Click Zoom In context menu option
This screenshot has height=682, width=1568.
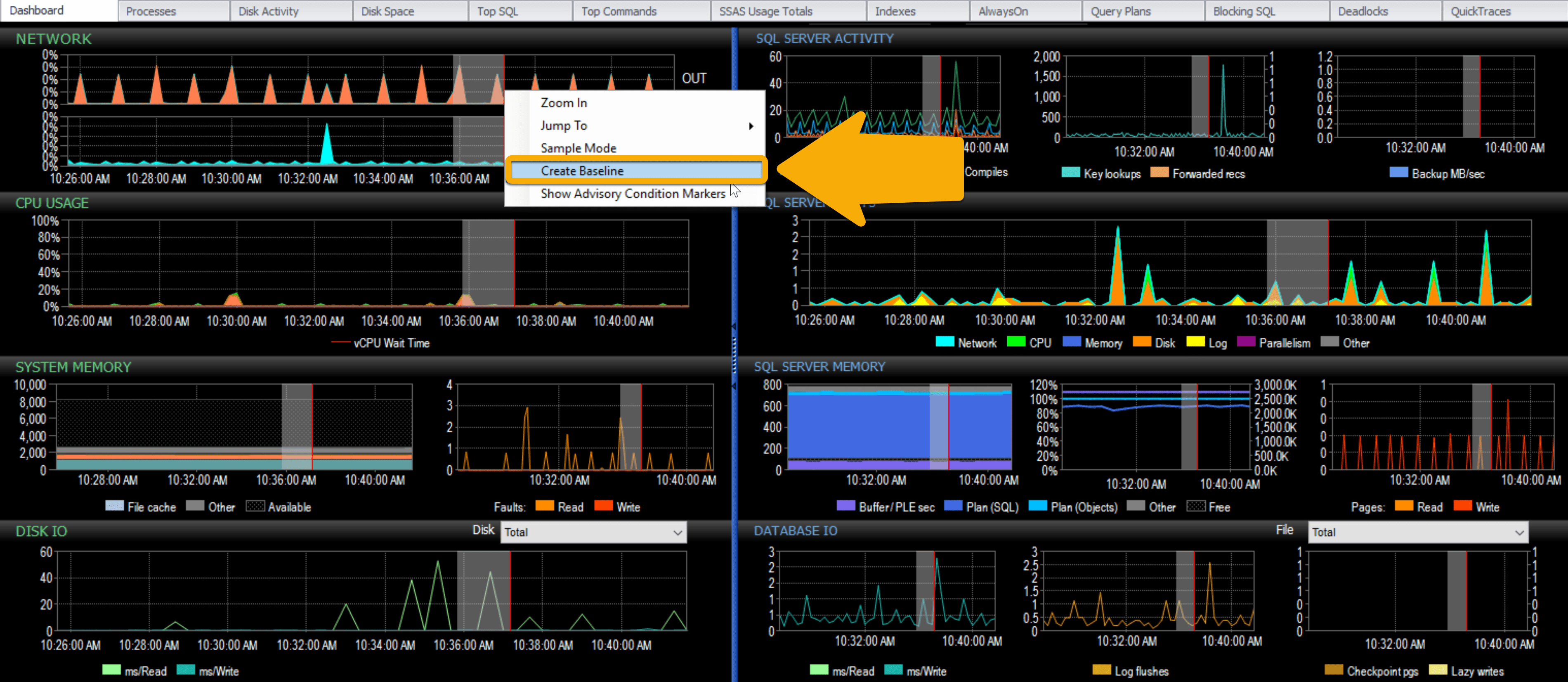(x=563, y=102)
